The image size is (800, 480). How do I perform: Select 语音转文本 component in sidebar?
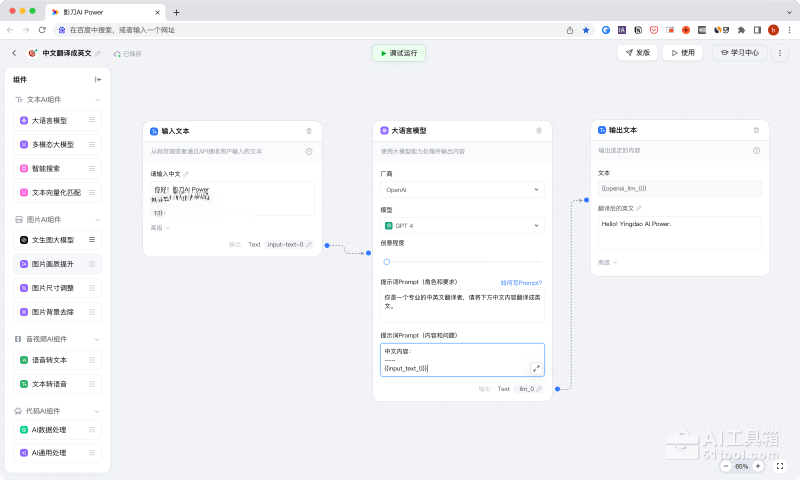point(59,359)
